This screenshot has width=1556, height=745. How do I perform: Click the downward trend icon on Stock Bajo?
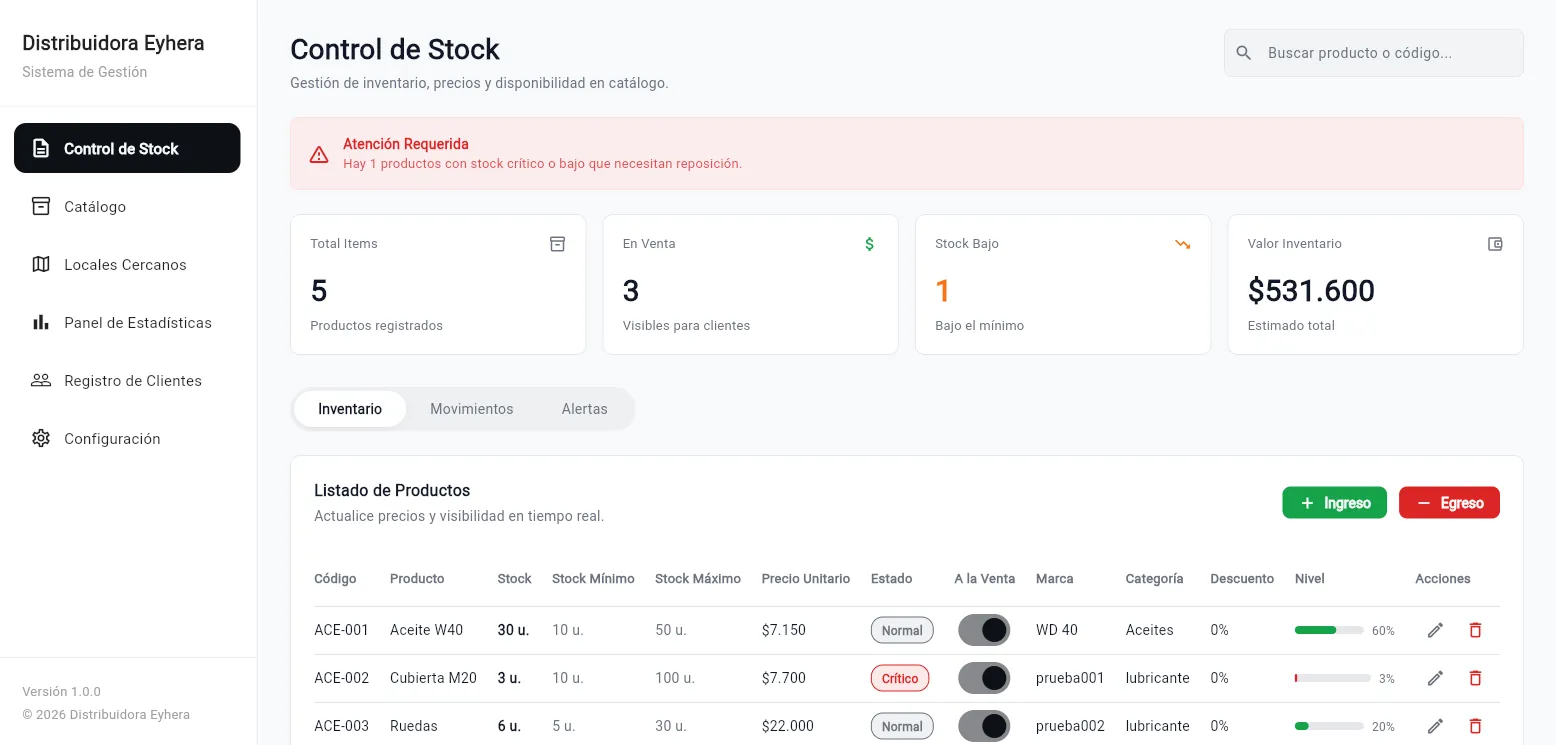(1182, 244)
